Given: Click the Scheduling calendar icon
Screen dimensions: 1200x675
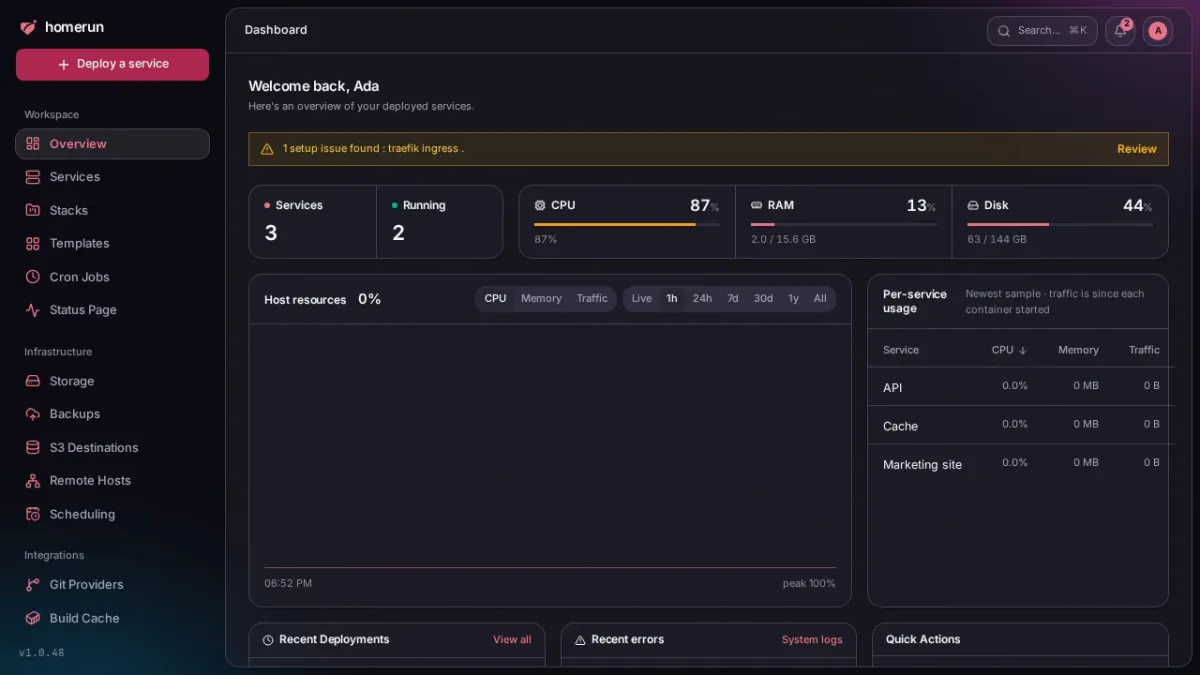Looking at the screenshot, I should (33, 514).
